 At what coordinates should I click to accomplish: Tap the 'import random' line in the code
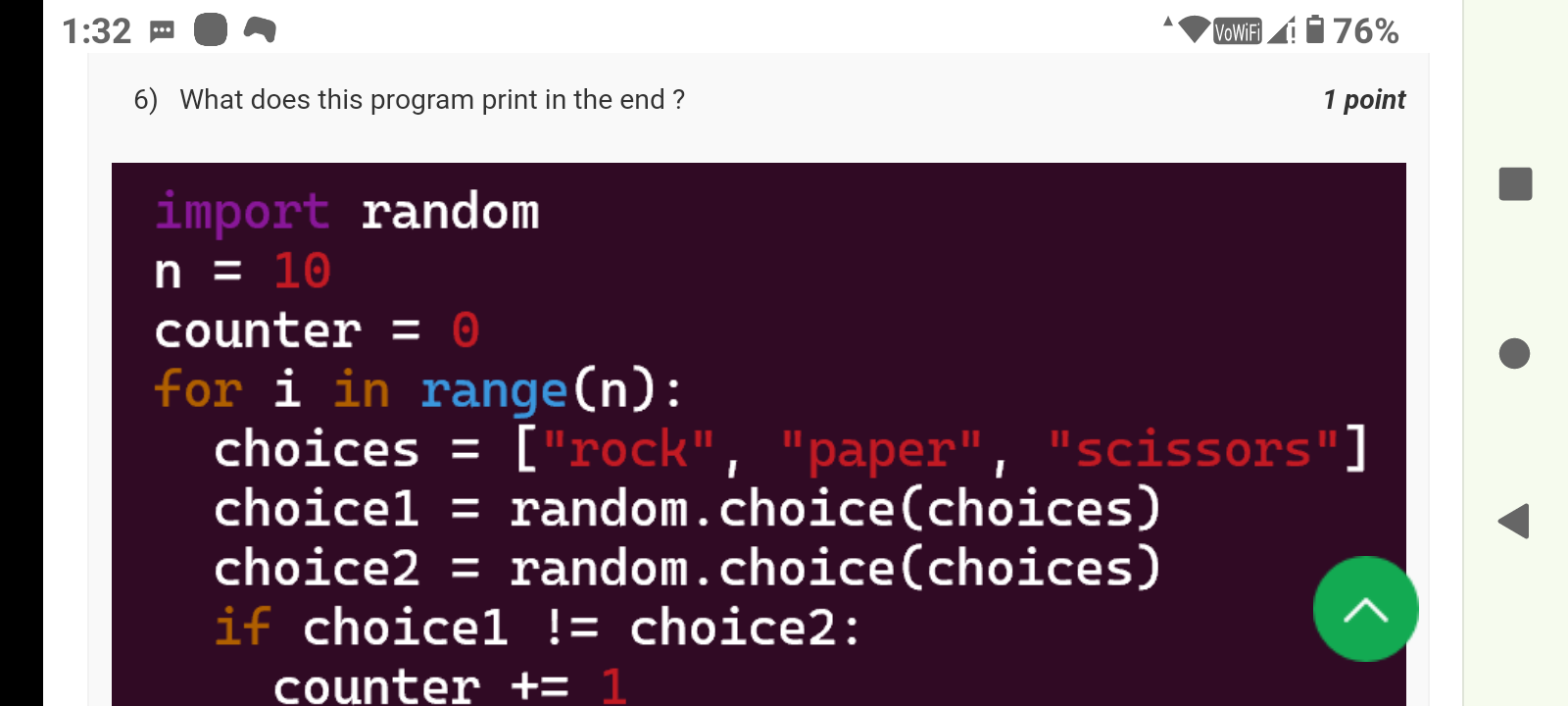click(x=348, y=209)
